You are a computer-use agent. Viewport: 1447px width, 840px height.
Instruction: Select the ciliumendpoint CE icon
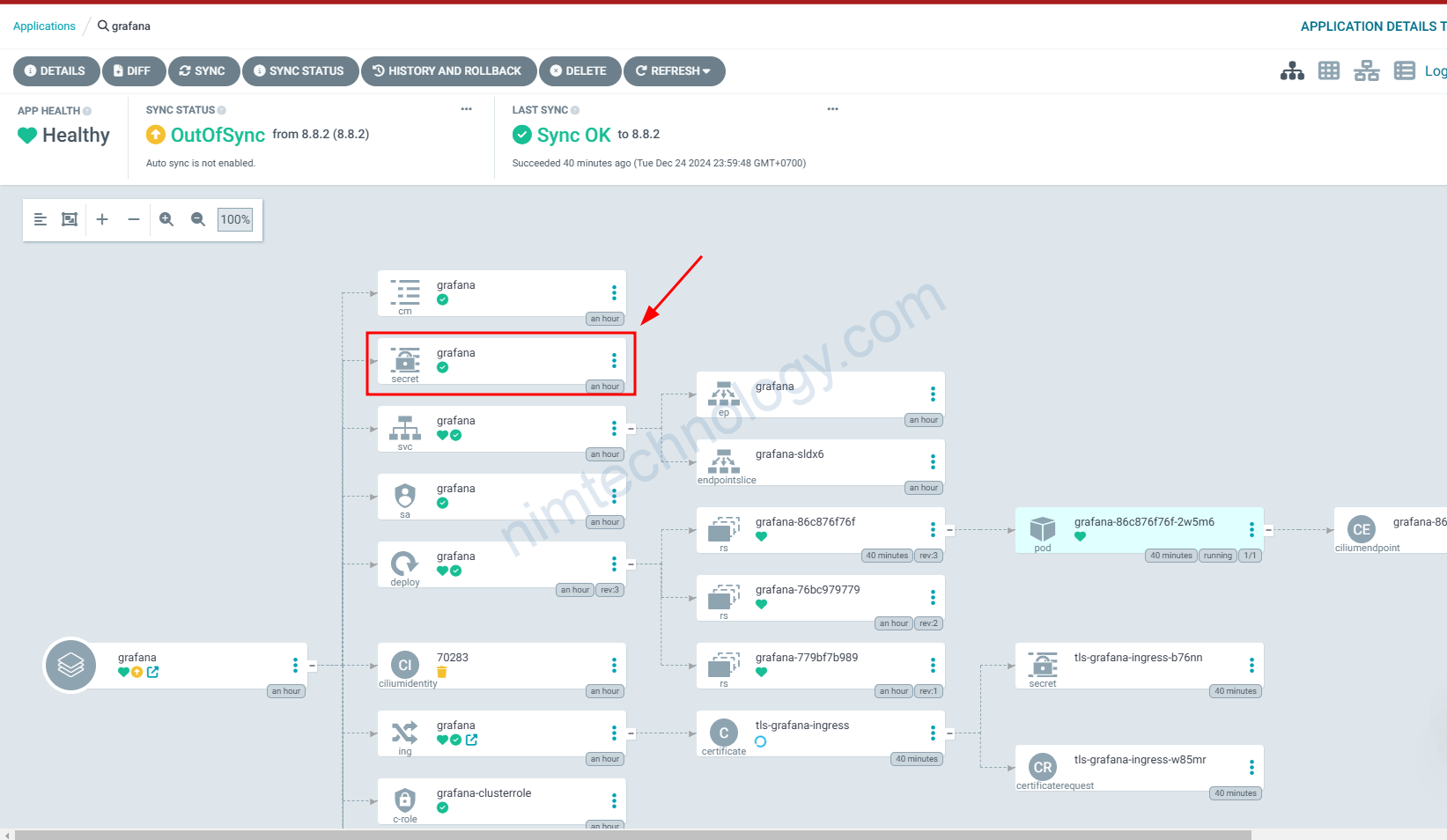point(1362,529)
